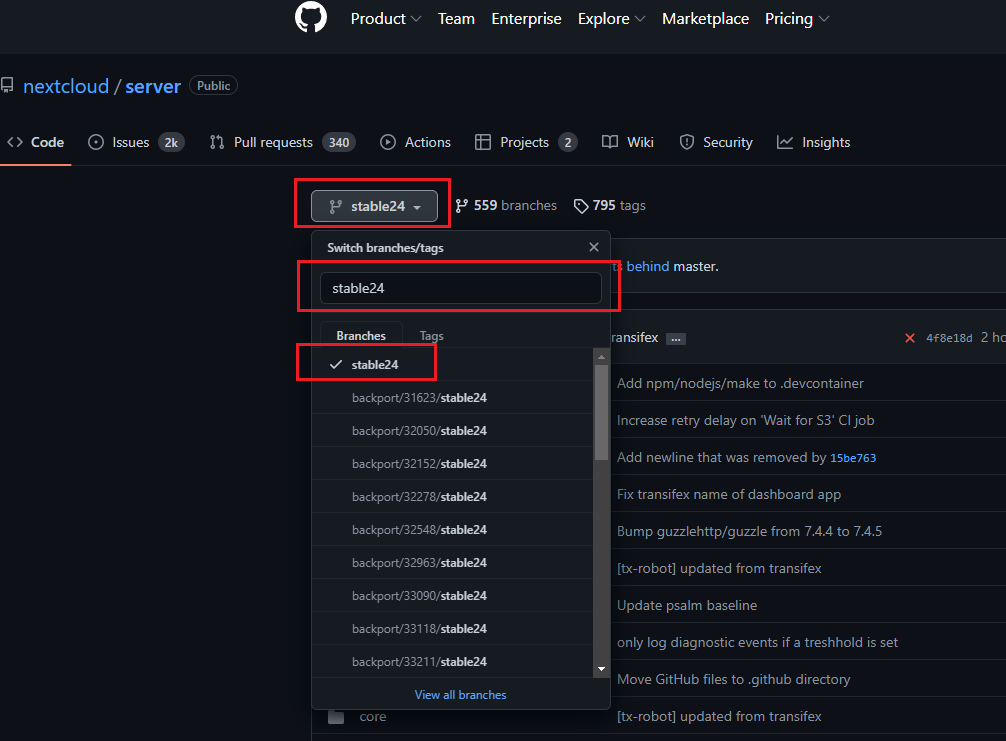The width and height of the screenshot is (1006, 741).
Task: Open the core folder
Action: coord(373,717)
